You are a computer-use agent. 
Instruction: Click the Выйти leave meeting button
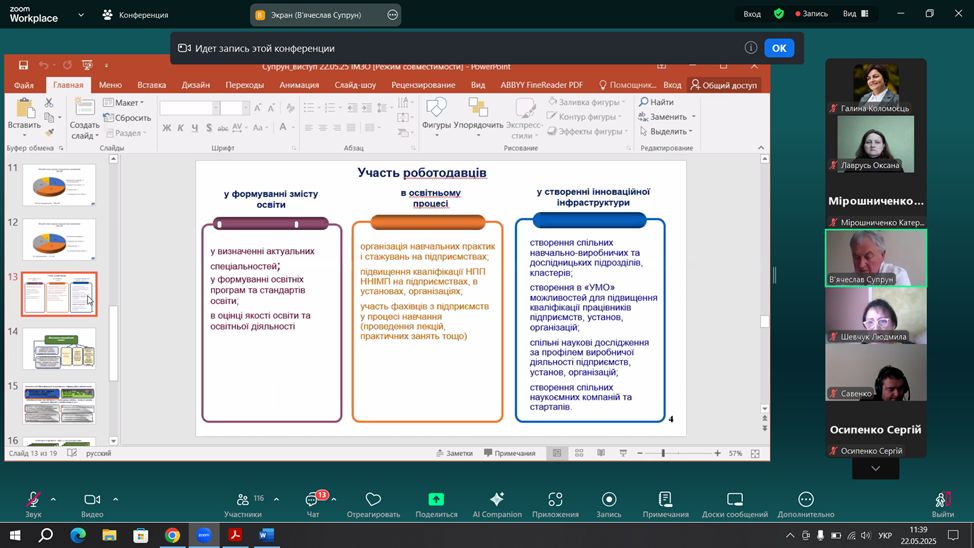942,501
